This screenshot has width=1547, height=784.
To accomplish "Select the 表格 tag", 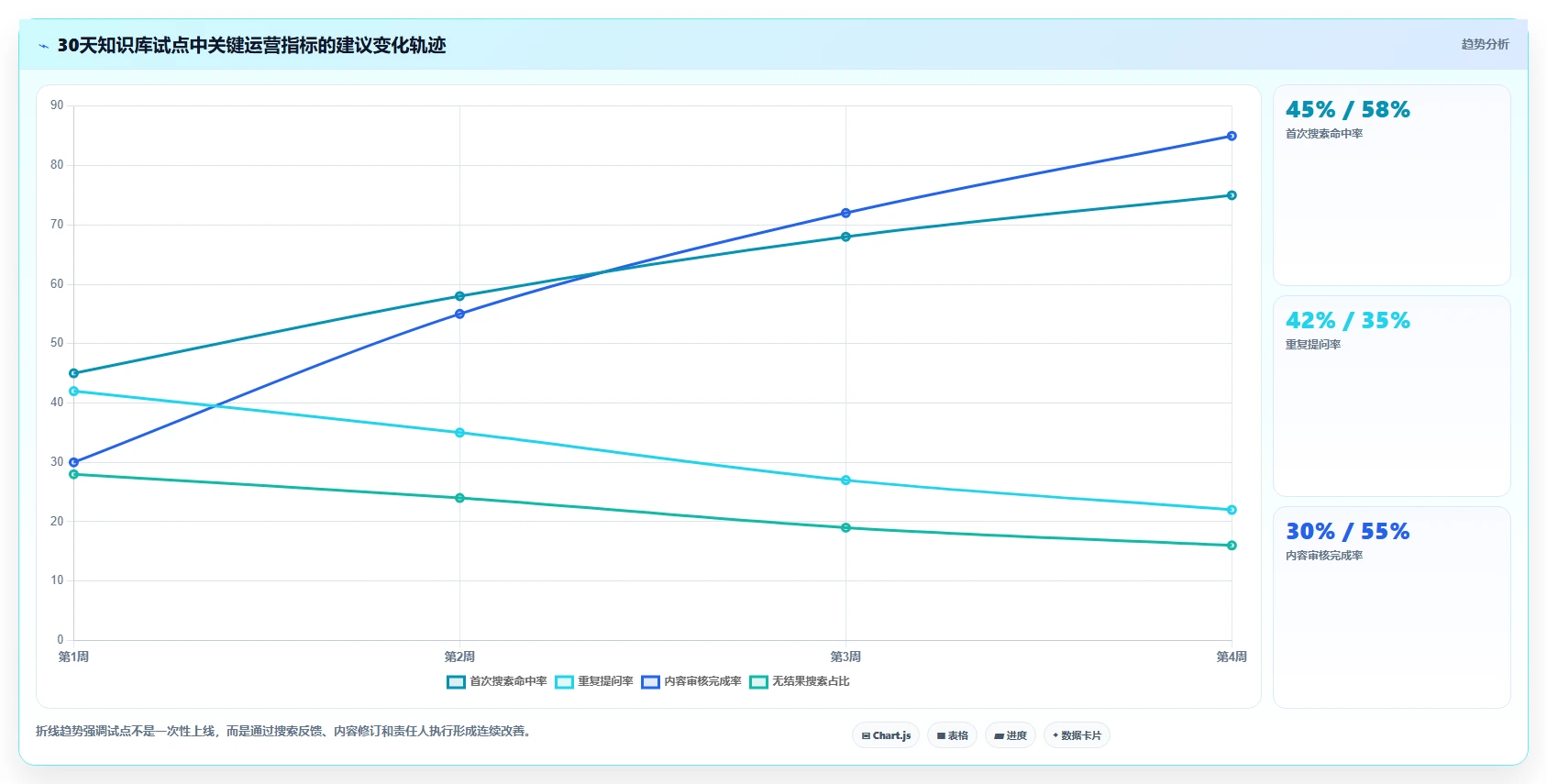I will (952, 735).
